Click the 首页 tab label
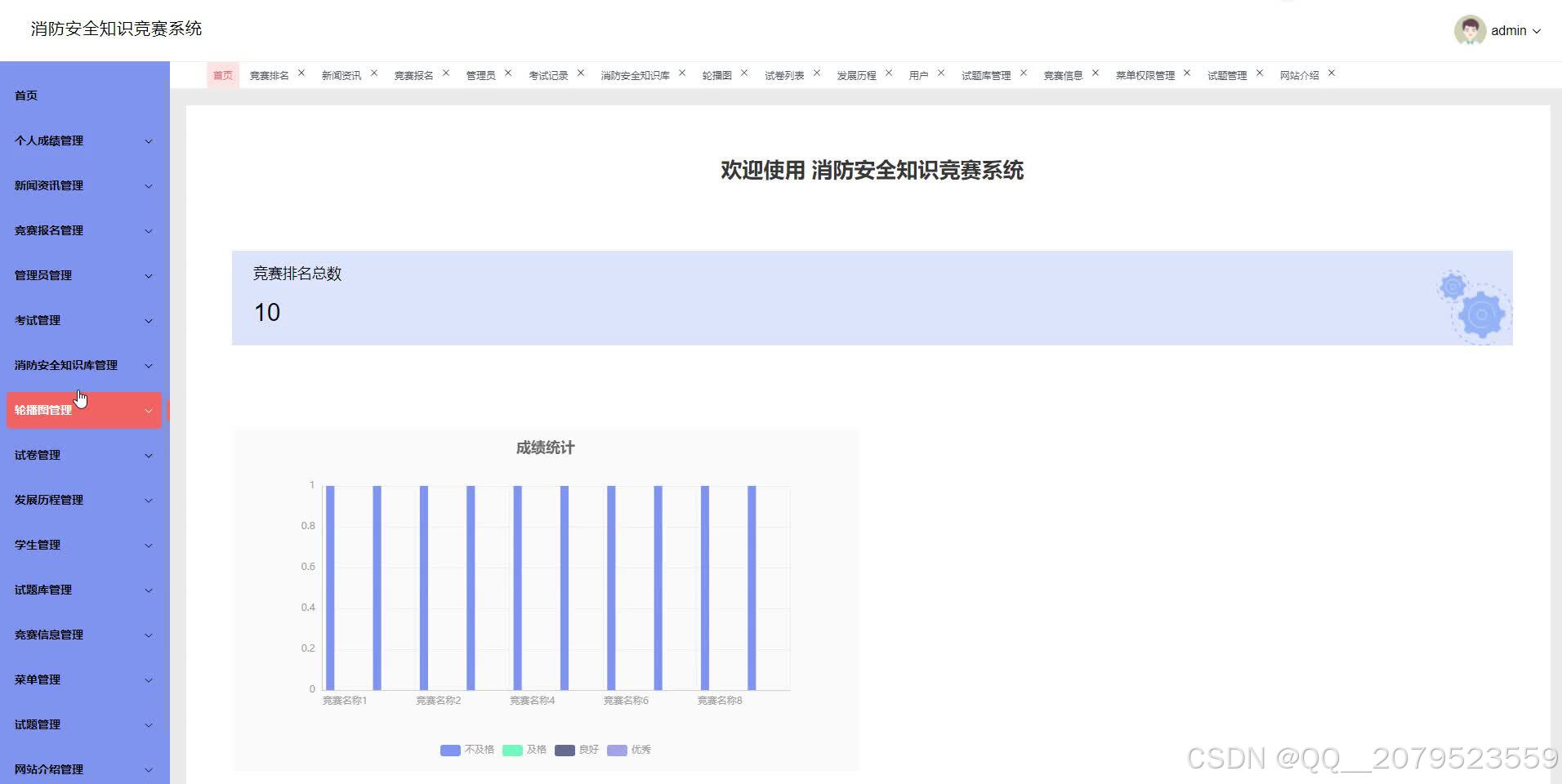Screen dimensions: 1562x784 point(222,74)
